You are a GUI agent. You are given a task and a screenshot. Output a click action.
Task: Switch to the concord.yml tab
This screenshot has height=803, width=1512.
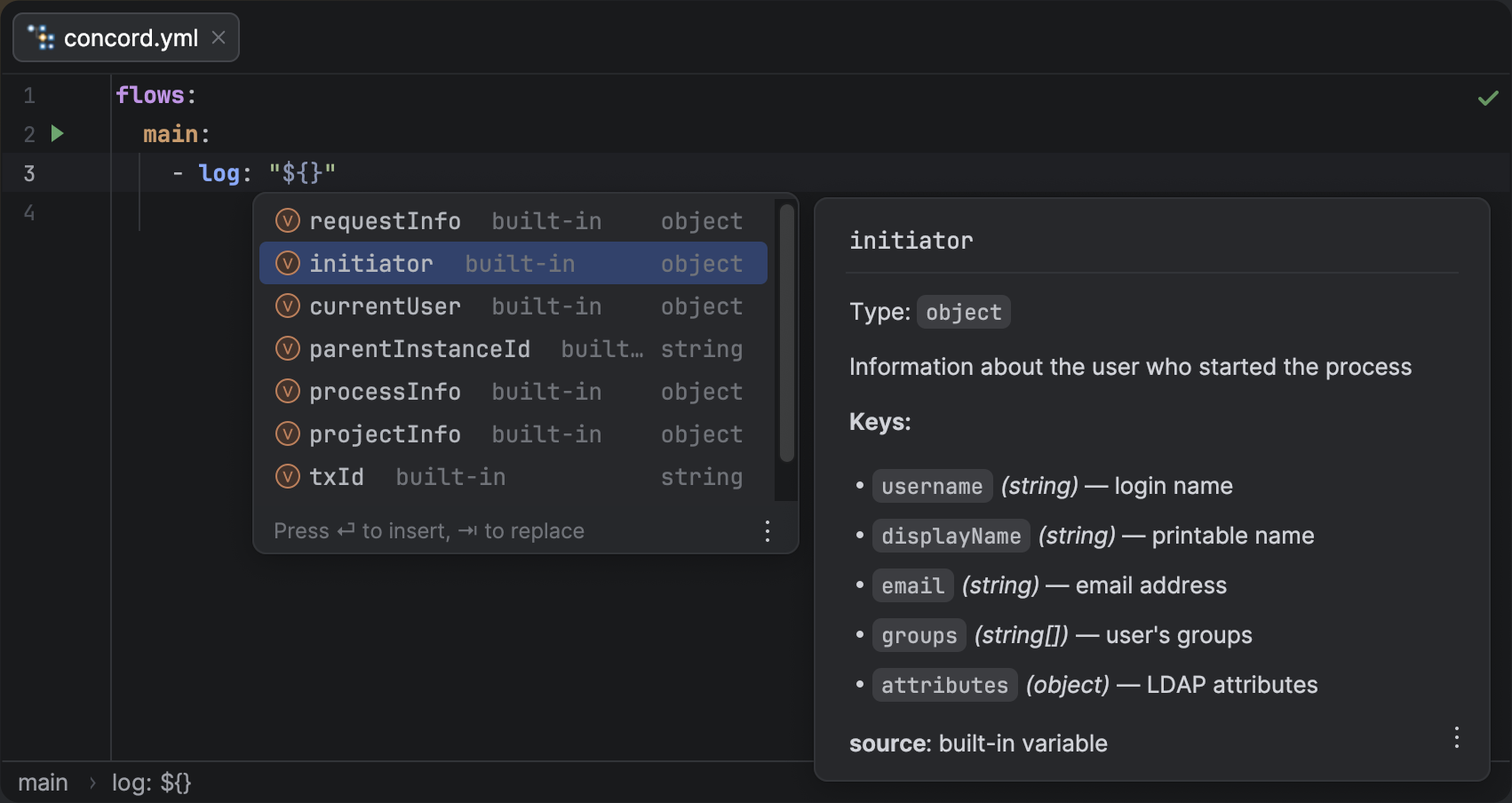tap(130, 37)
